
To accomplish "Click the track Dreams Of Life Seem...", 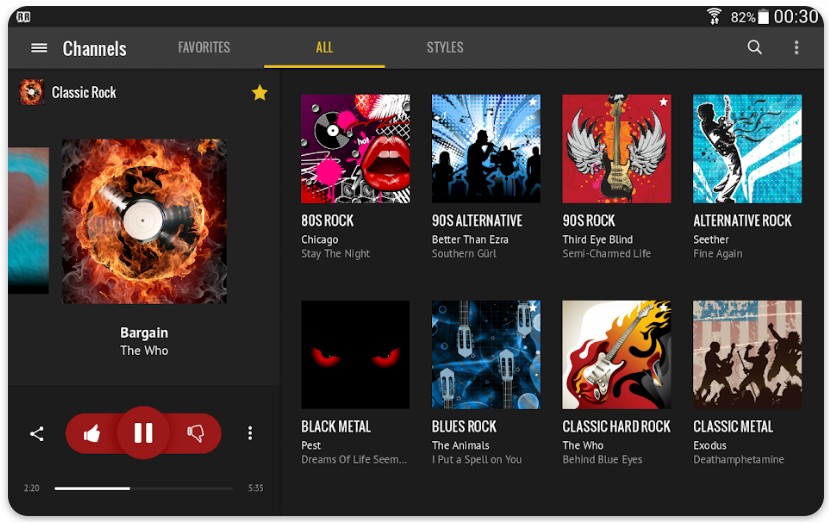I will pos(354,459).
